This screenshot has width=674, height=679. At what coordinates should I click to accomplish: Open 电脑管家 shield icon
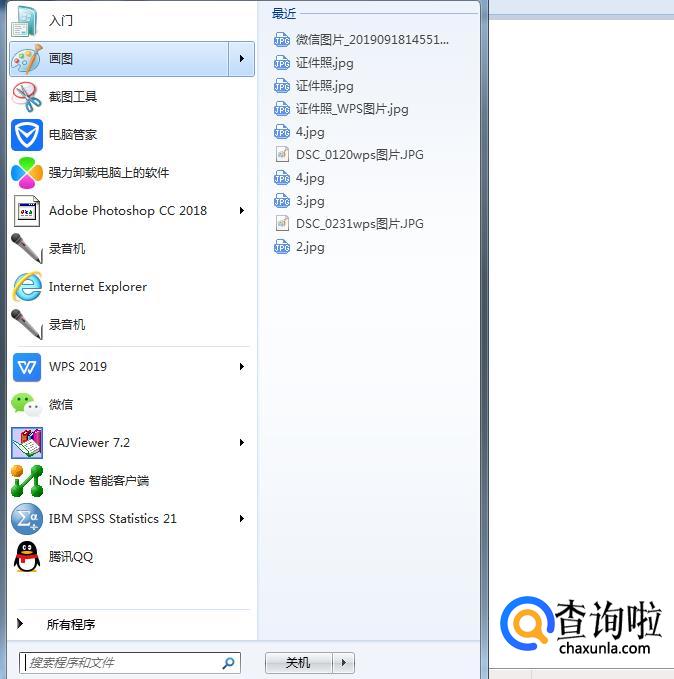(27, 135)
